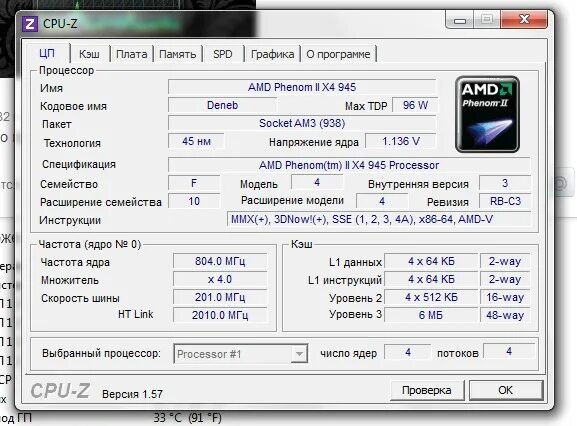Click the L1 данных 2-way value

coord(505,261)
